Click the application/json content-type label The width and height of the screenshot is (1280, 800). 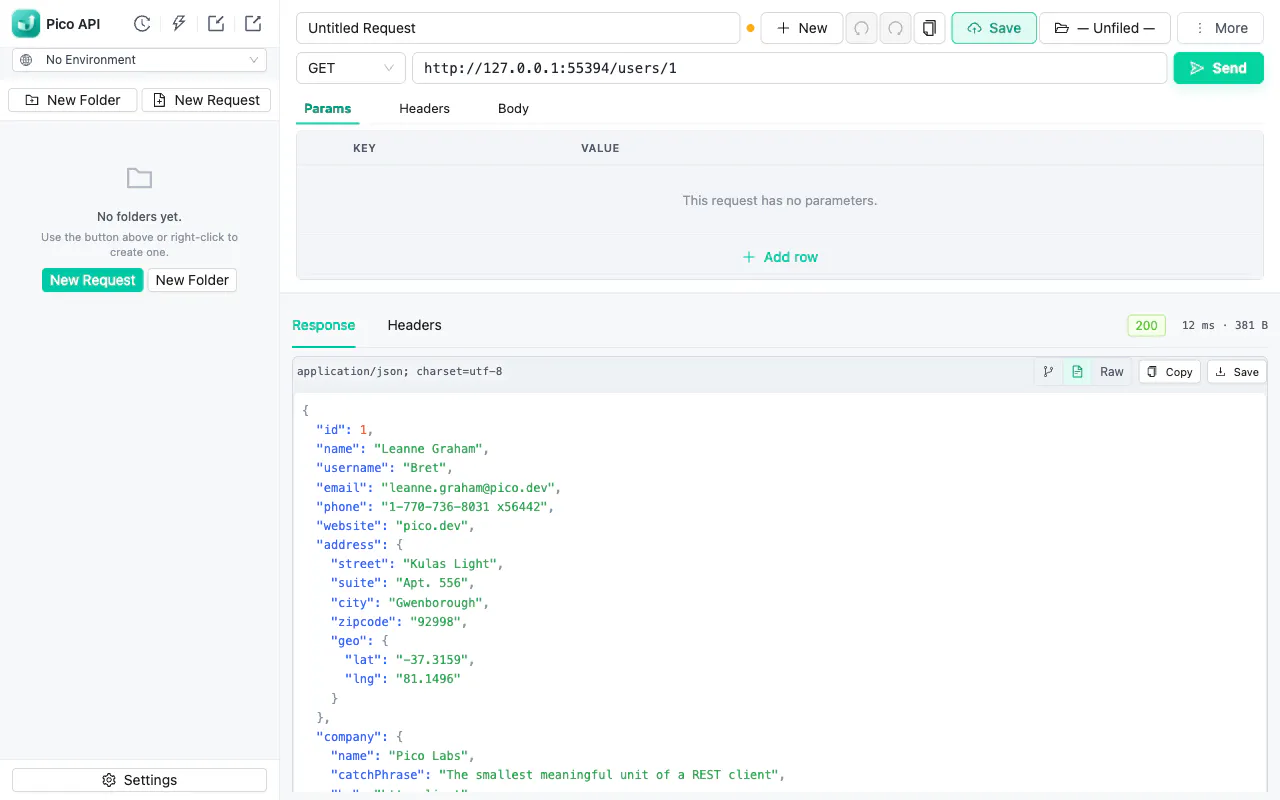pos(400,372)
